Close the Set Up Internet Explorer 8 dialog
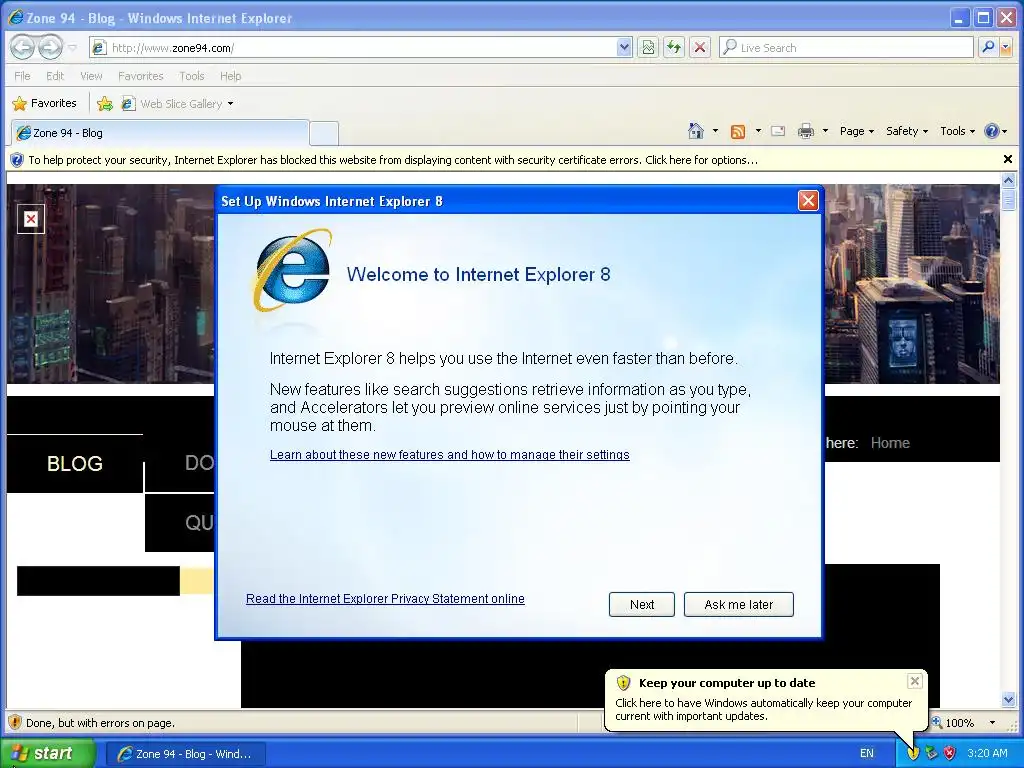 [808, 200]
